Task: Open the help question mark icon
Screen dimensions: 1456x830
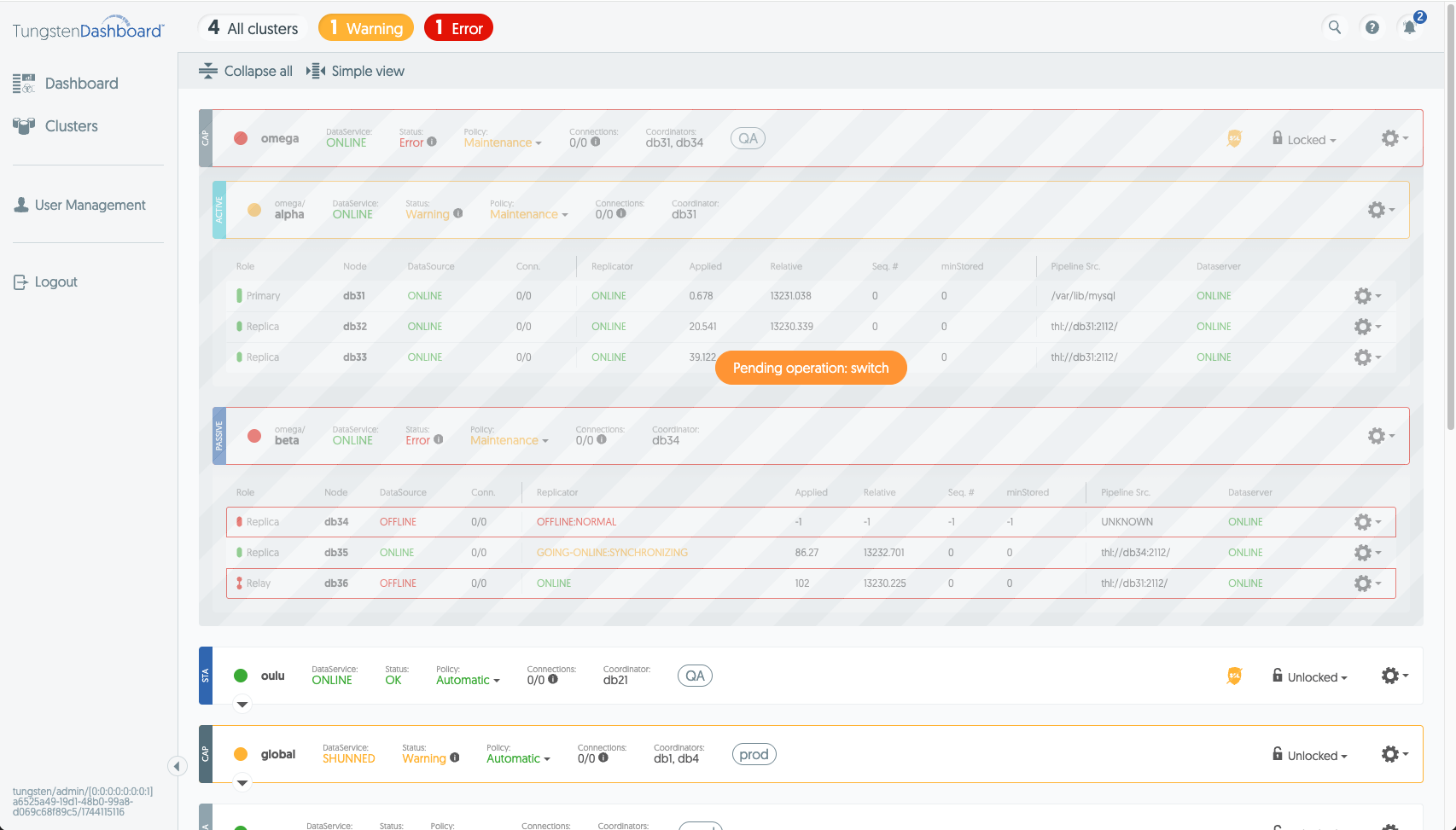Action: point(1372,27)
